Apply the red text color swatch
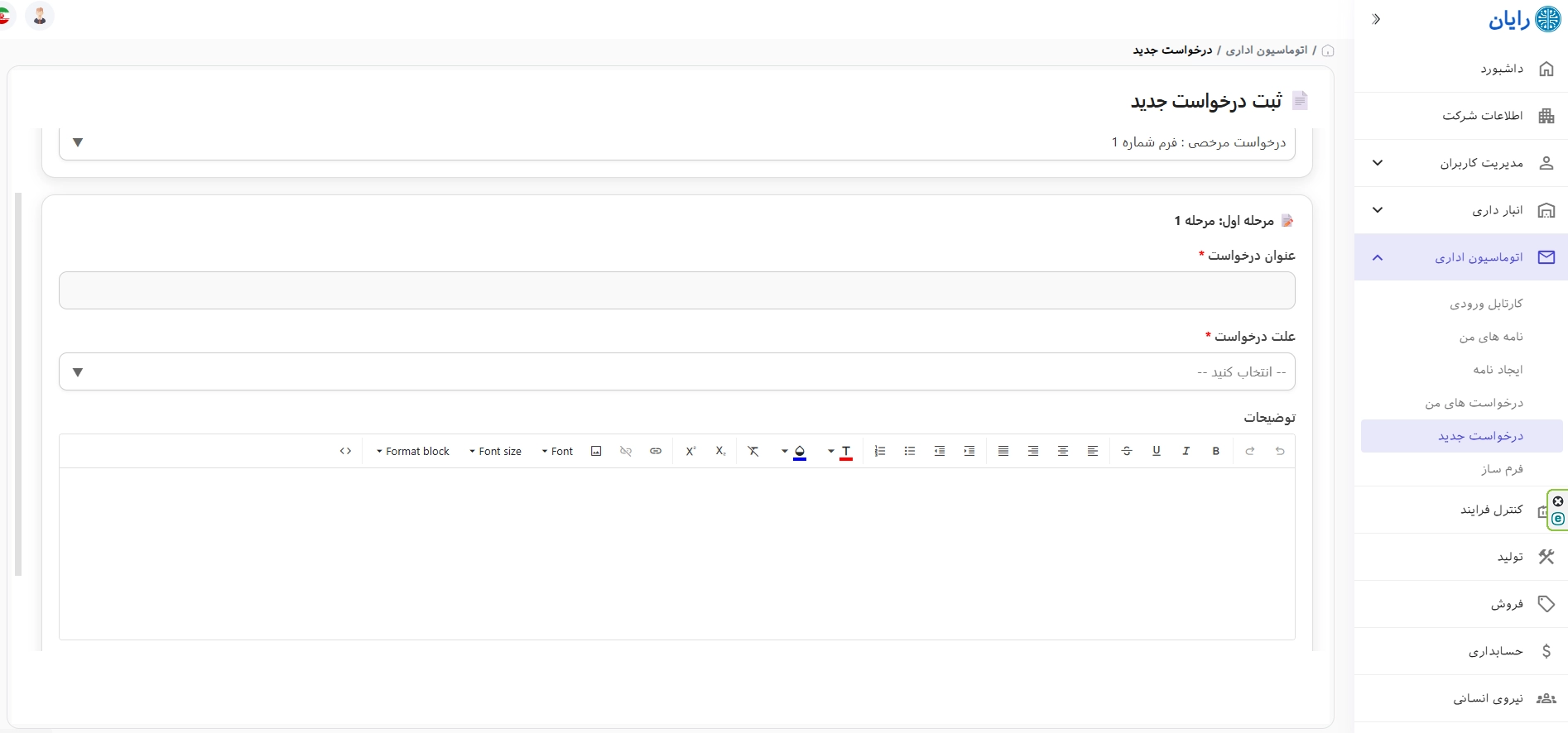The height and width of the screenshot is (733, 1568). pos(846,452)
